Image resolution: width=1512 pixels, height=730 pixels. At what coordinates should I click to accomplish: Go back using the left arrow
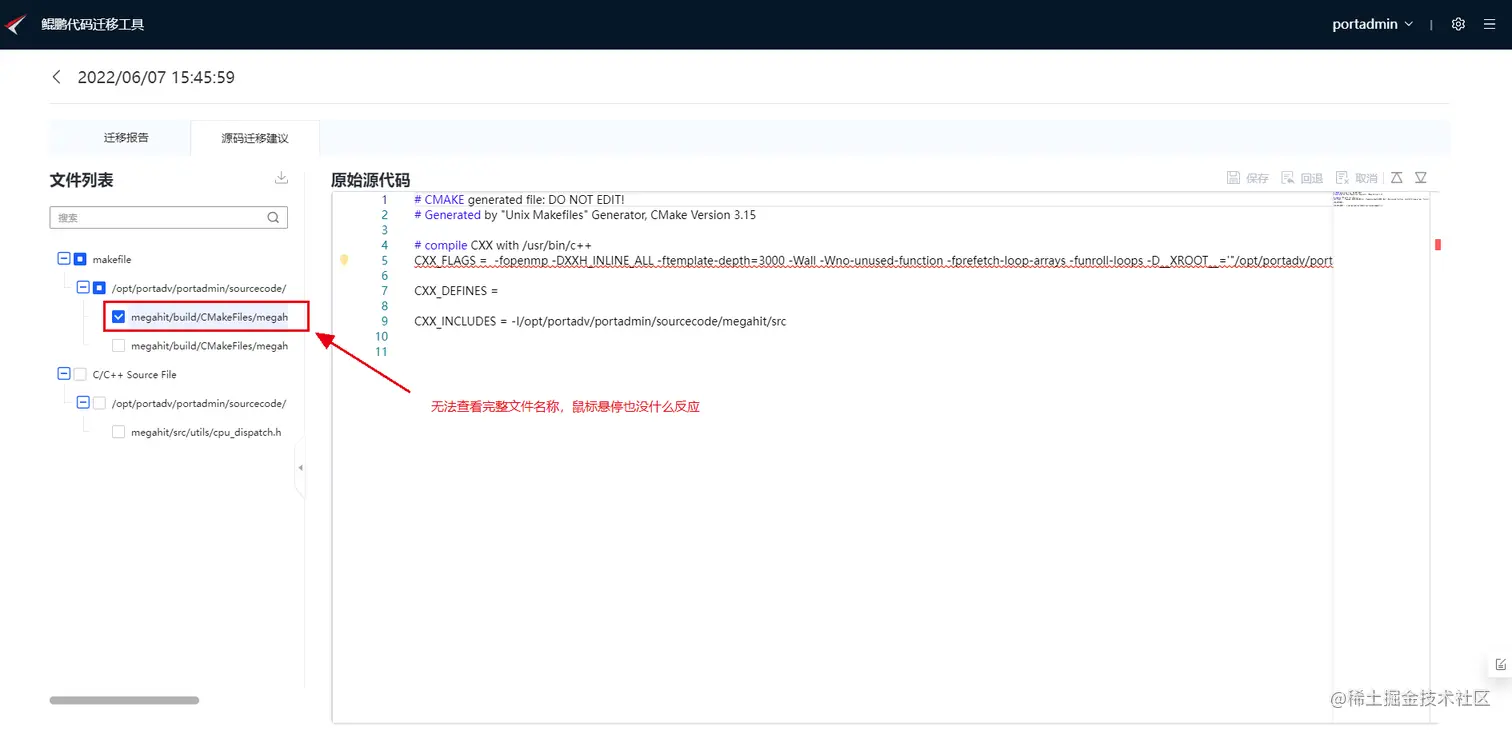pos(56,77)
